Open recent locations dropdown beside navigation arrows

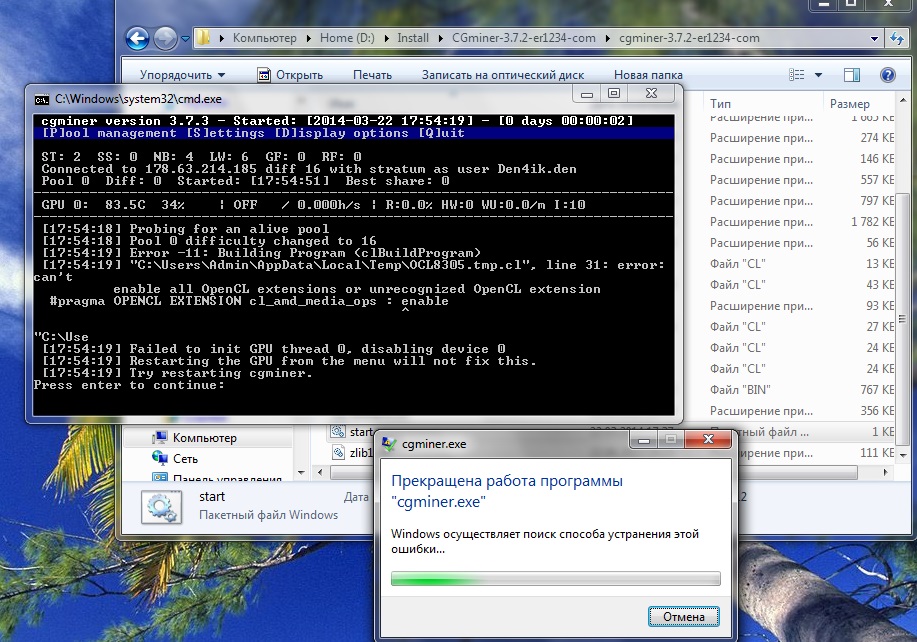click(185, 39)
